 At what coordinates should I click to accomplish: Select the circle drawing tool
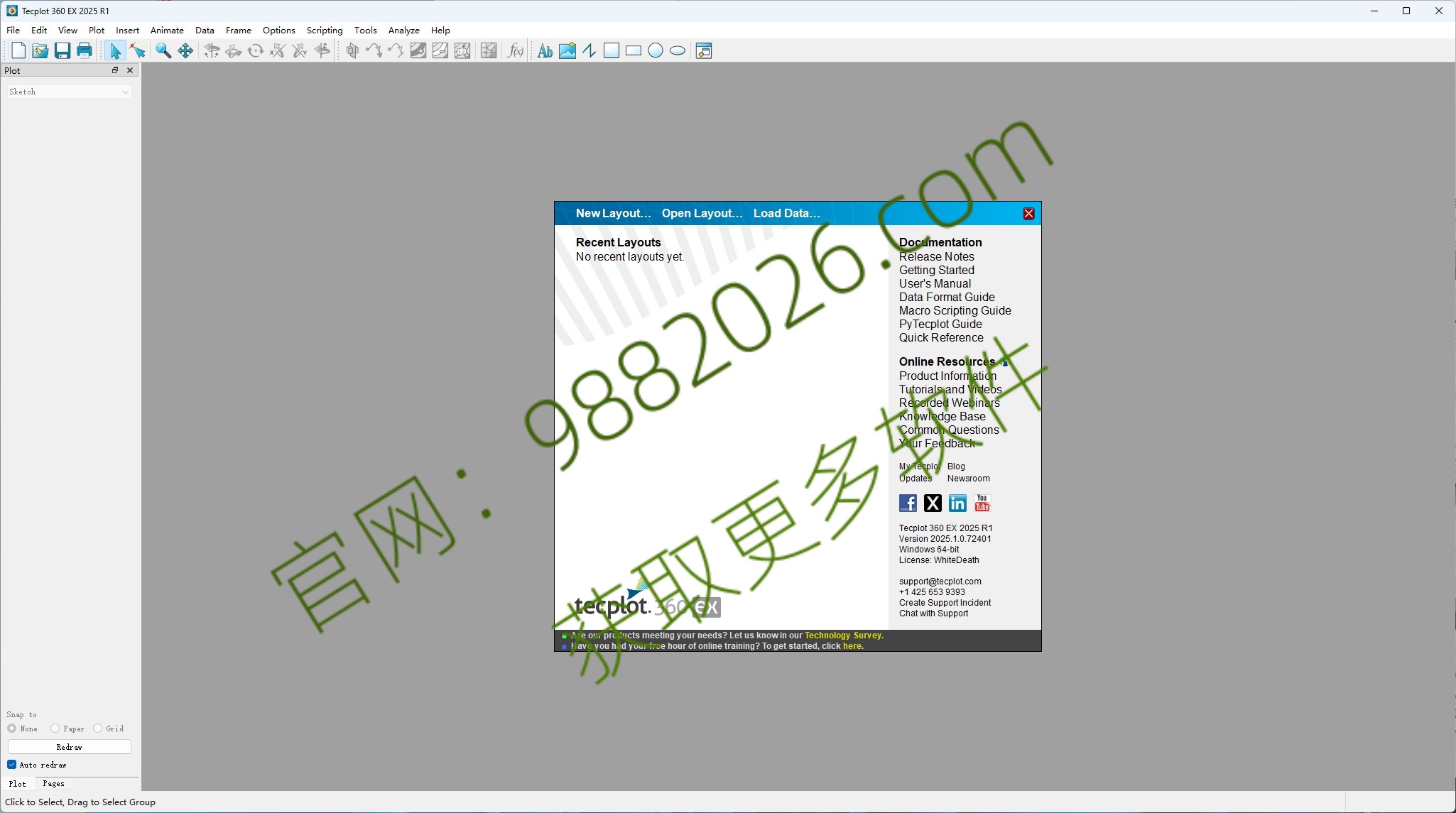coord(656,50)
